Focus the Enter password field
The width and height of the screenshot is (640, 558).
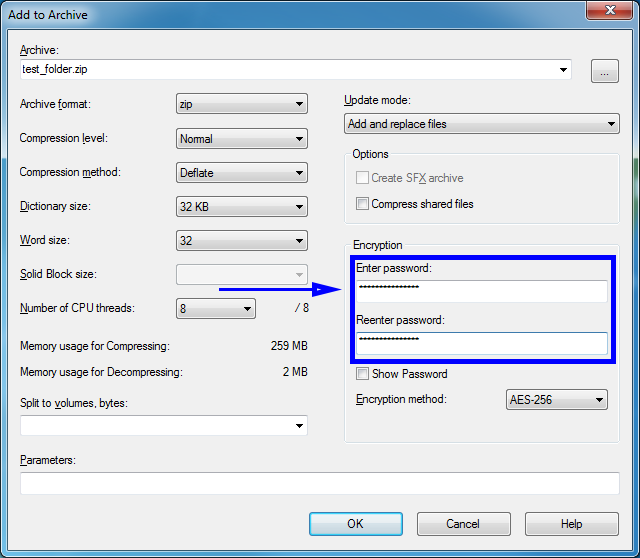[x=480, y=291]
